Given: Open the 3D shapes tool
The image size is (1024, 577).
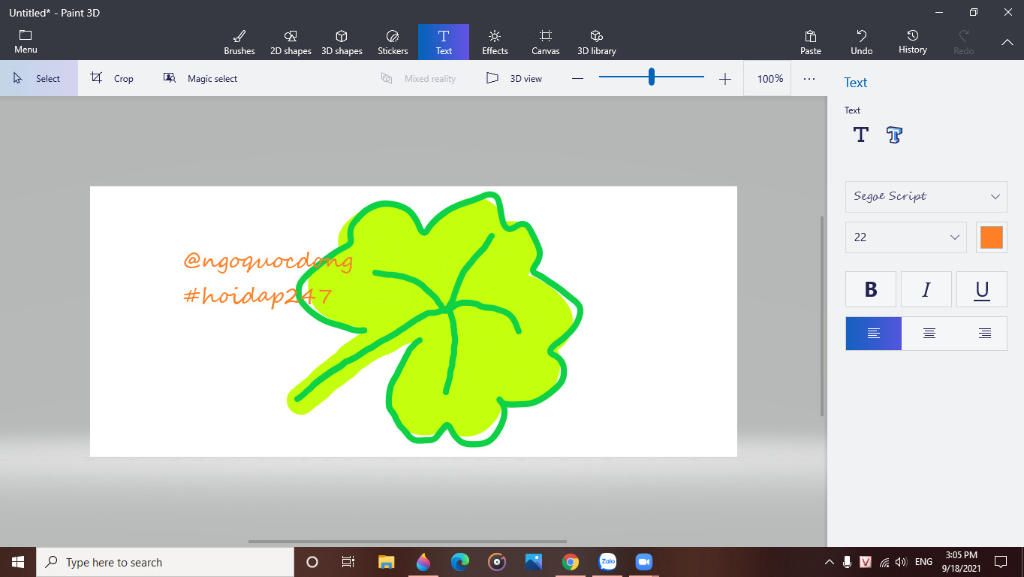Looking at the screenshot, I should (342, 42).
